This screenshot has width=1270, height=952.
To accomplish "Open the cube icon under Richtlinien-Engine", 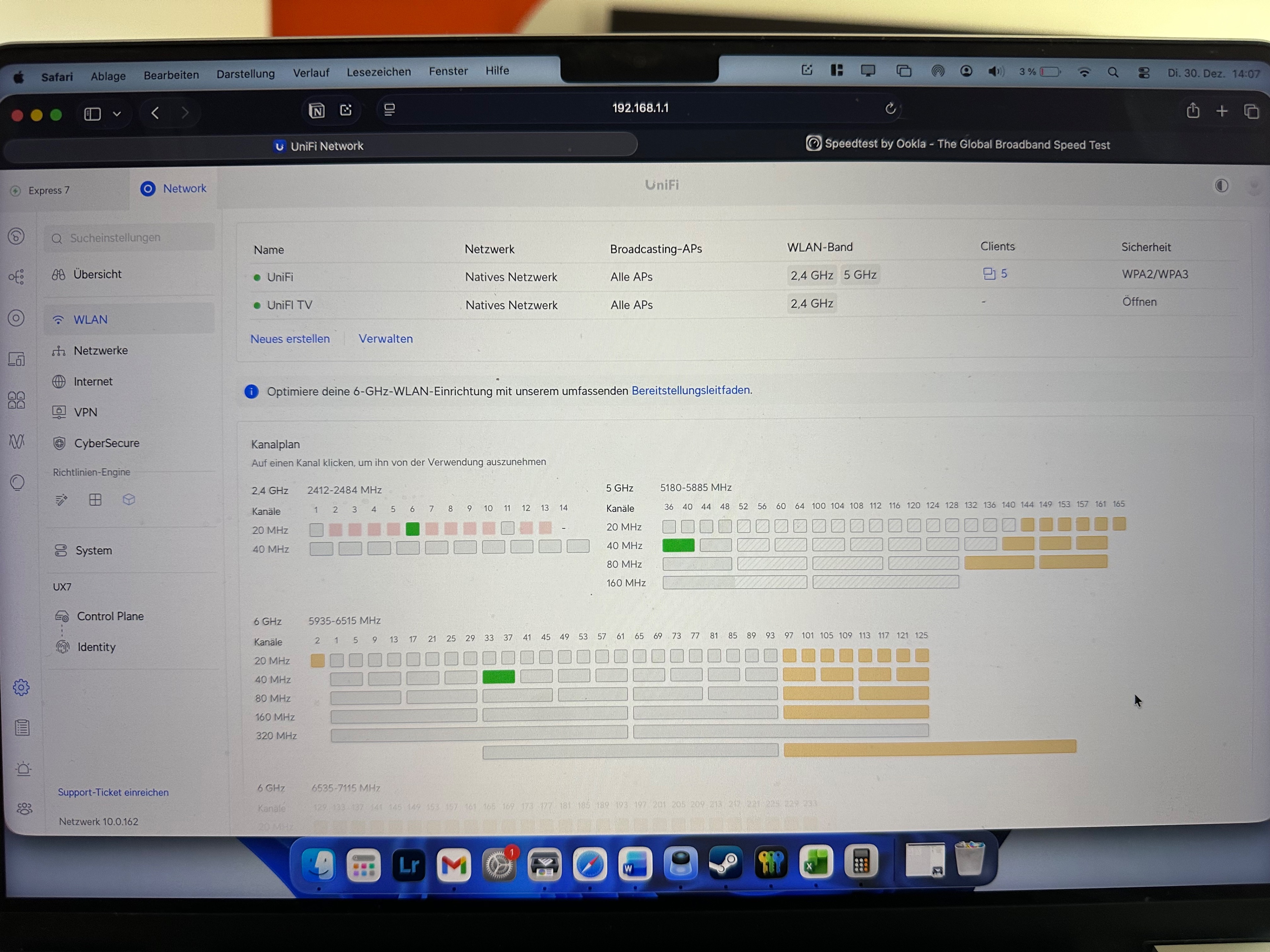I will tap(129, 499).
